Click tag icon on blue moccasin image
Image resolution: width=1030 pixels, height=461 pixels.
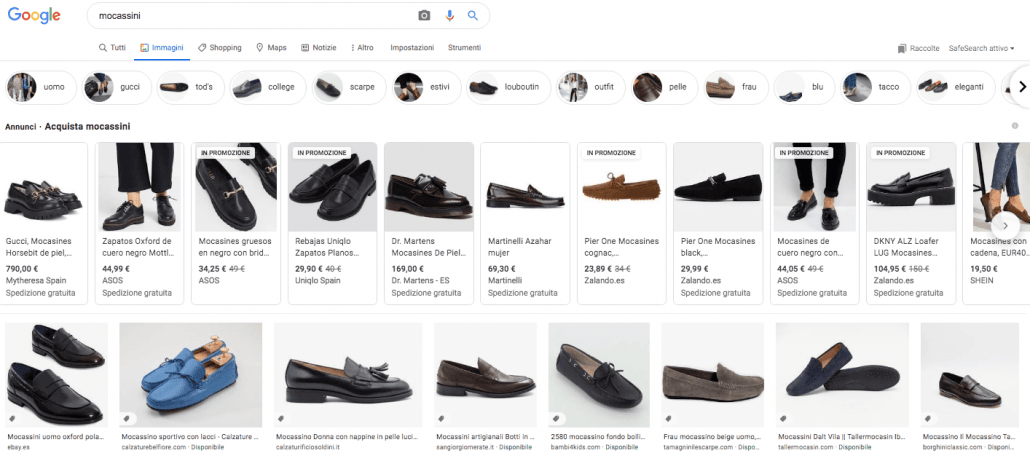[x=127, y=418]
